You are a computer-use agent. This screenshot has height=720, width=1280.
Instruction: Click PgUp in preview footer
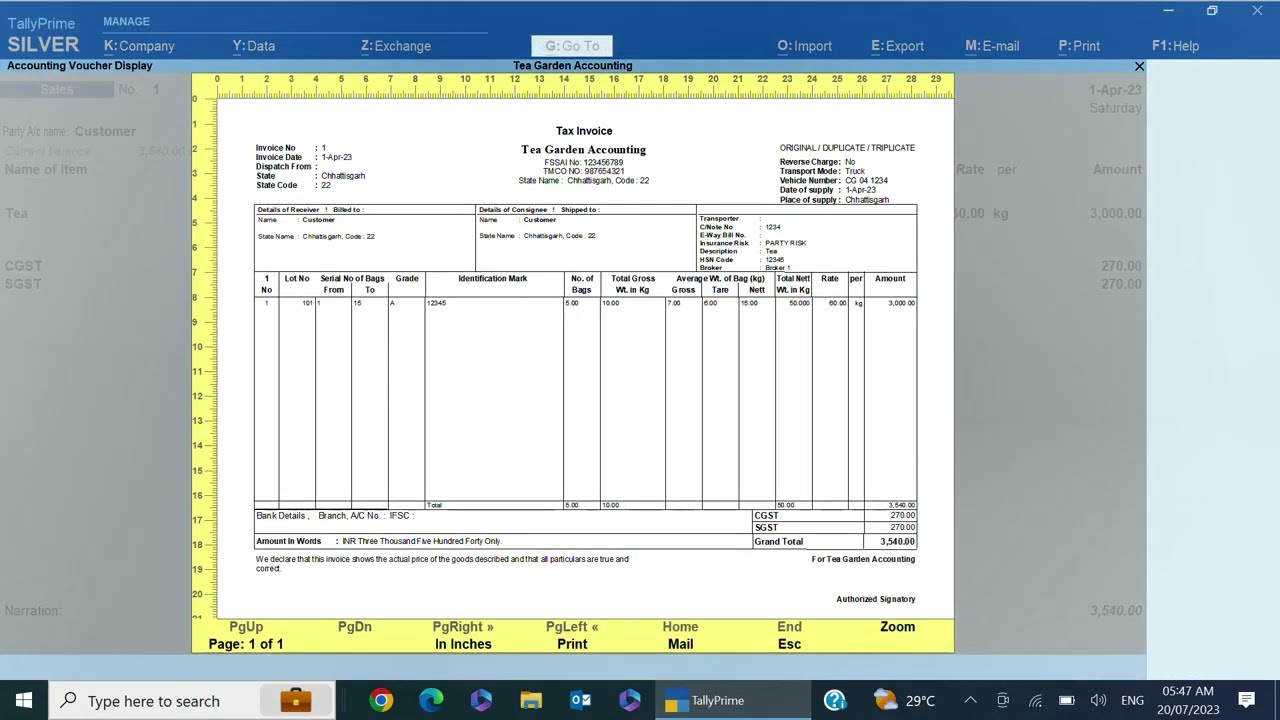click(x=246, y=627)
